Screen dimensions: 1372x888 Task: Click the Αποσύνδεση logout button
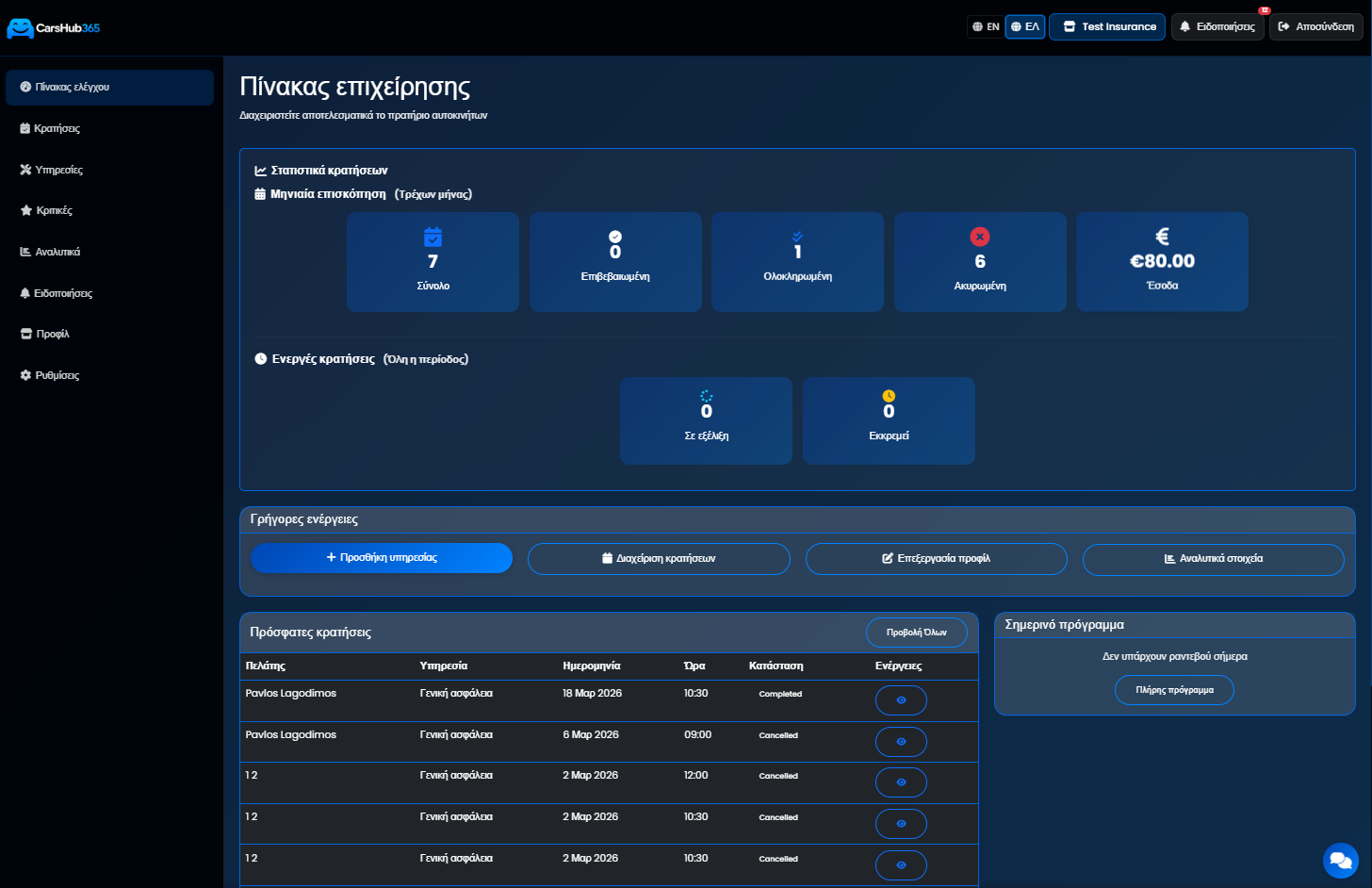click(x=1315, y=26)
